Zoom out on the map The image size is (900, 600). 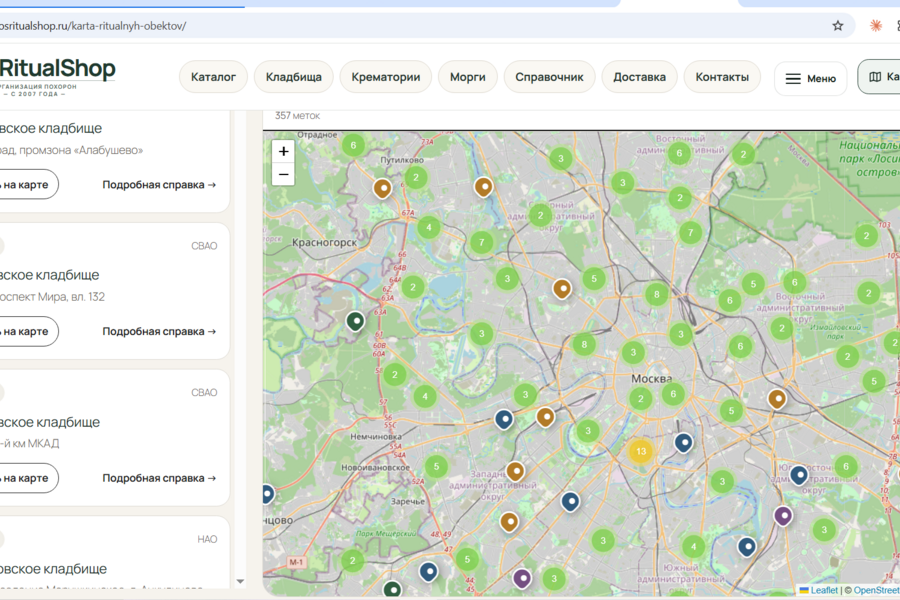[x=284, y=174]
